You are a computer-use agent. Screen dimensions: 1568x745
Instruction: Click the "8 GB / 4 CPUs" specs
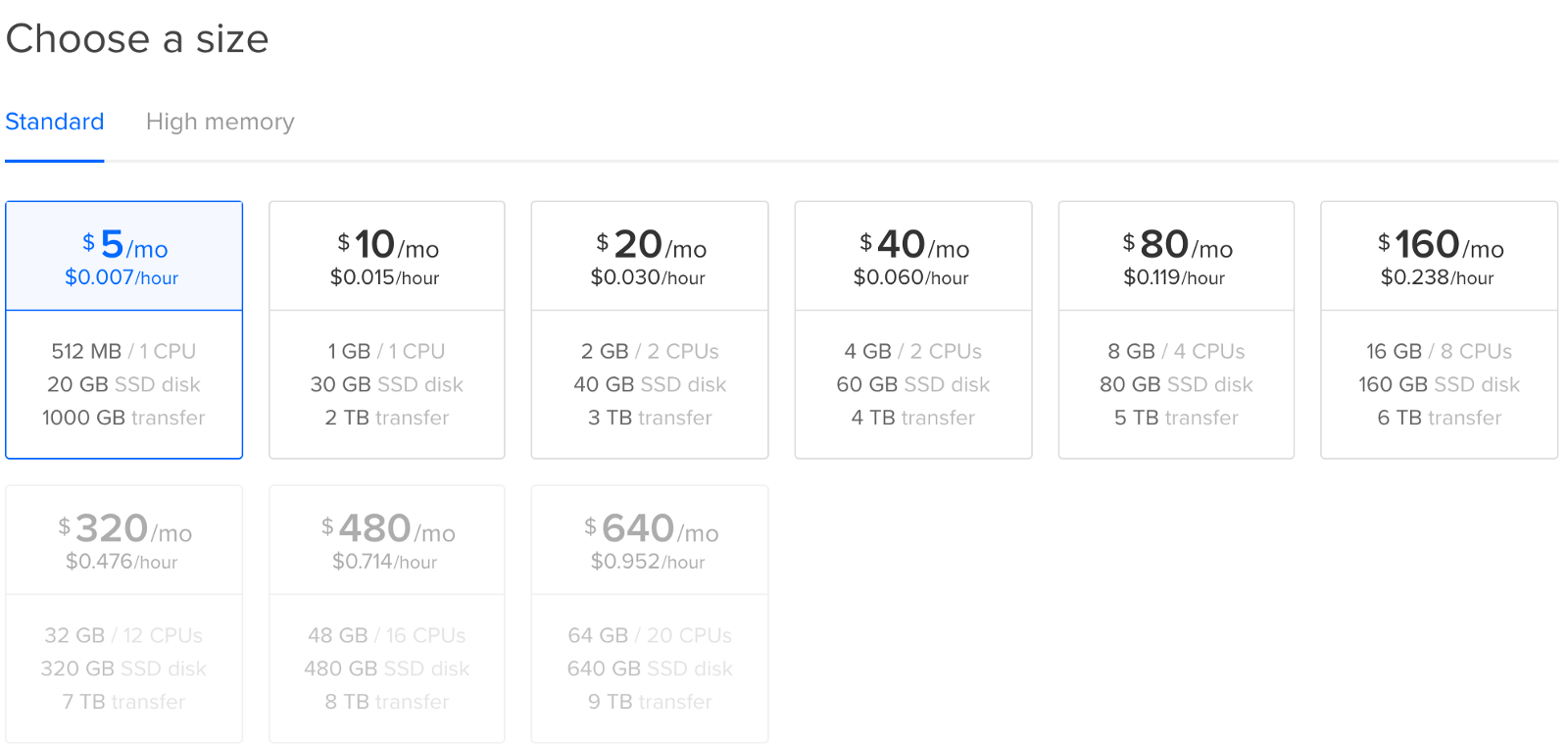point(1176,351)
